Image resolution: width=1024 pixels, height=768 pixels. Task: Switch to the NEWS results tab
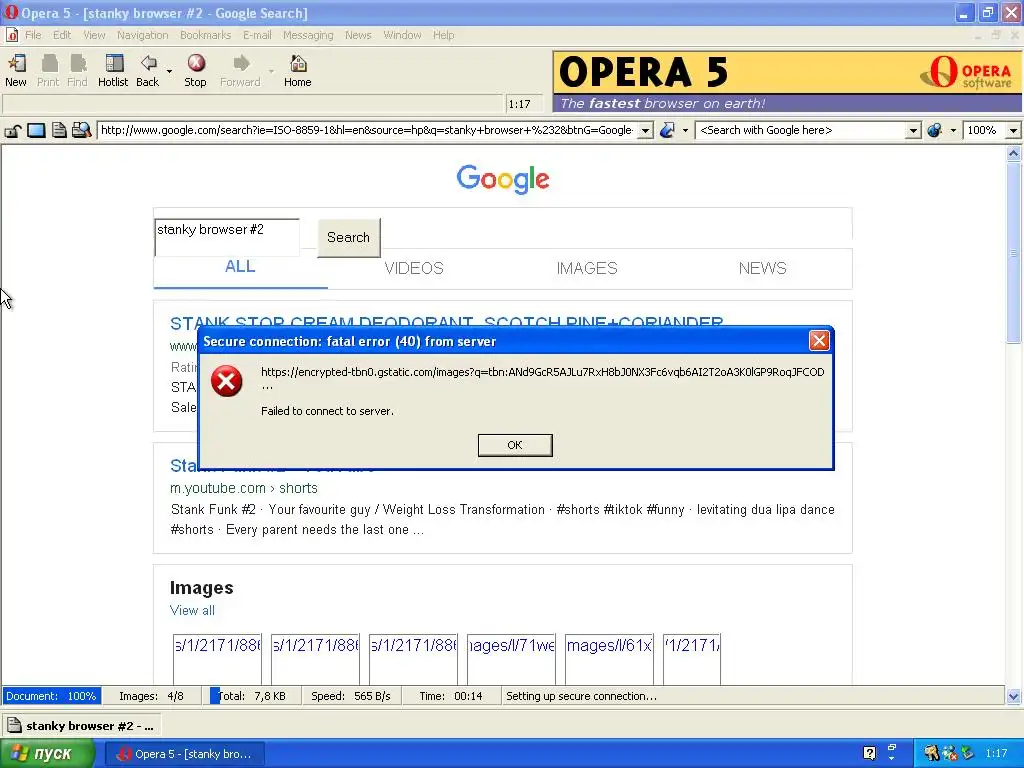[762, 268]
